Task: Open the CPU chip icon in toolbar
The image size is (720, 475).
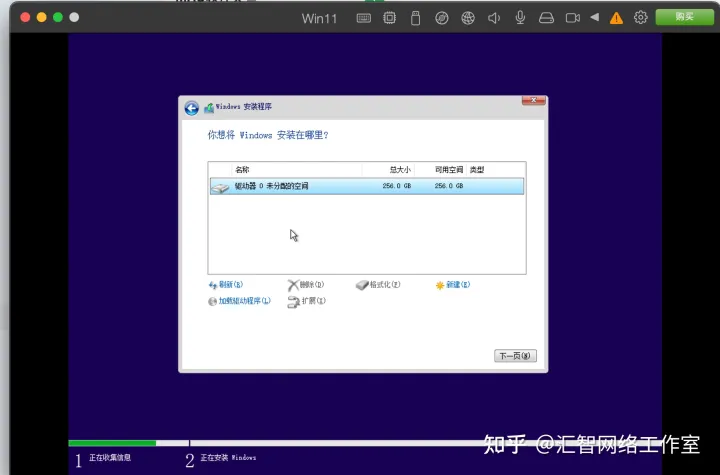Action: coord(389,18)
